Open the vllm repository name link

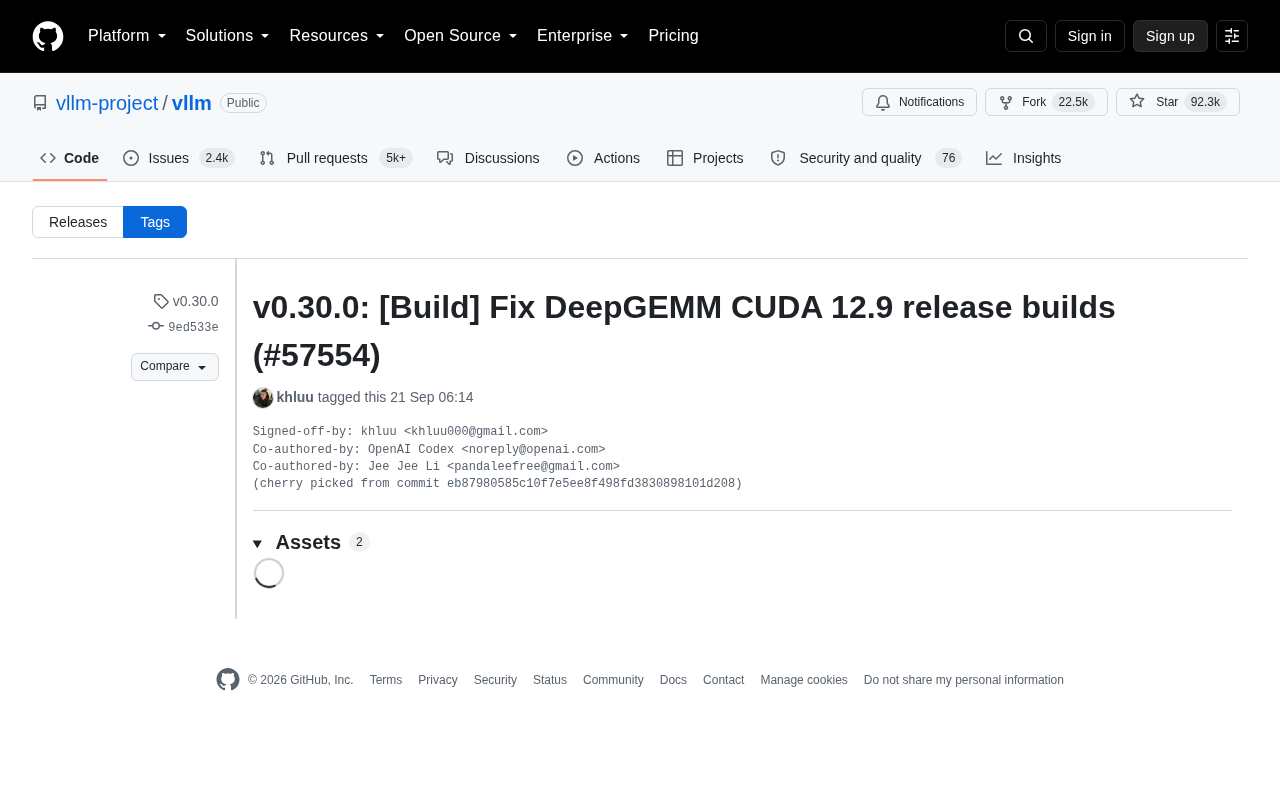[x=192, y=103]
